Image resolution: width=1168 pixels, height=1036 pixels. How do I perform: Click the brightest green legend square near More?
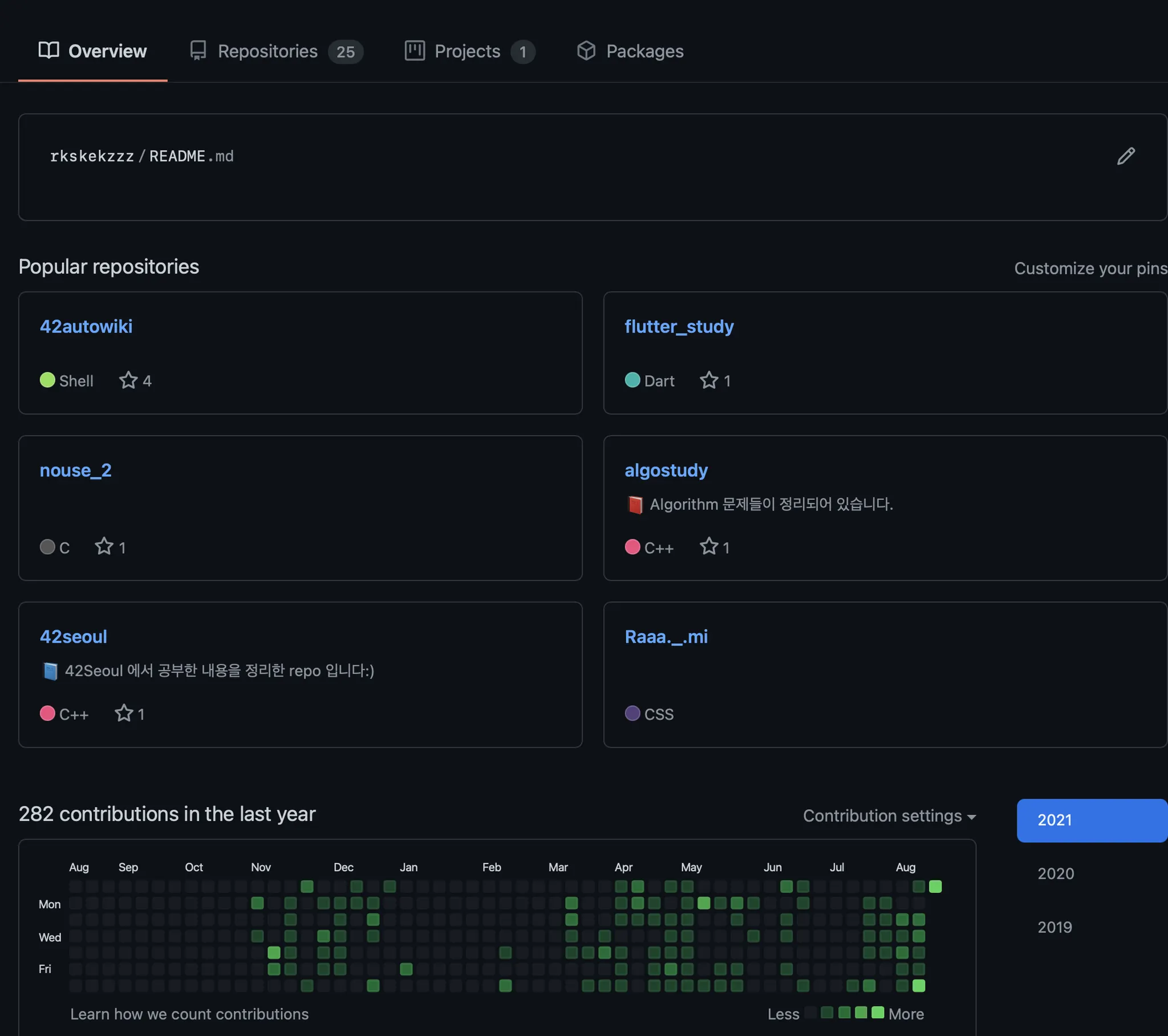[x=878, y=1013]
